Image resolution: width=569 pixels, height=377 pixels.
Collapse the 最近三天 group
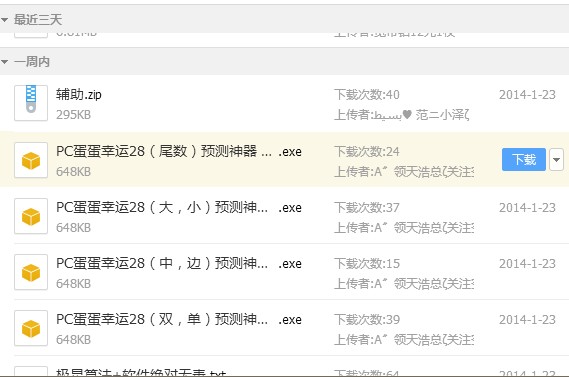click(5, 20)
